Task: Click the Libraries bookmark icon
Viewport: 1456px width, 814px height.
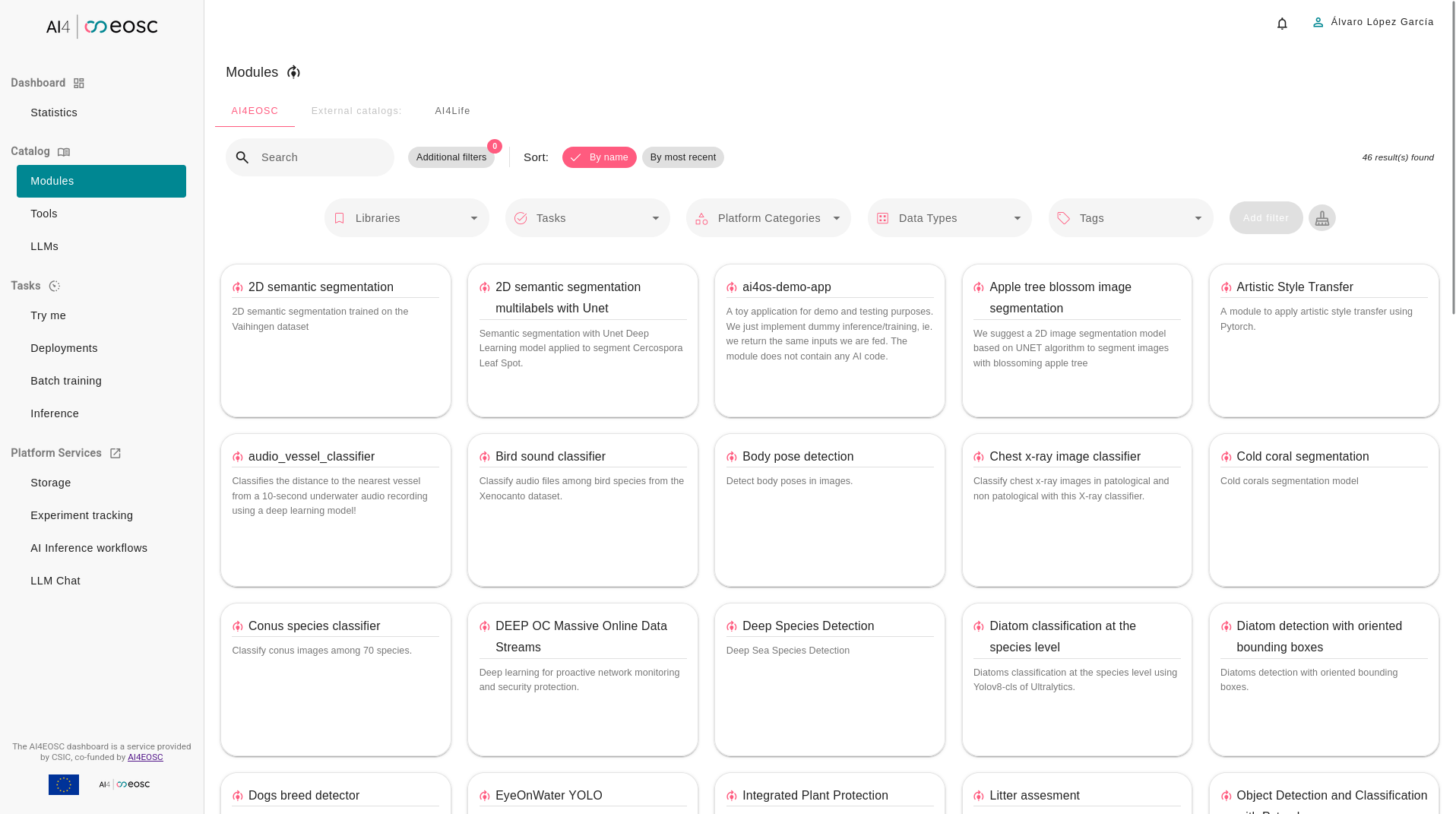Action: pos(340,218)
